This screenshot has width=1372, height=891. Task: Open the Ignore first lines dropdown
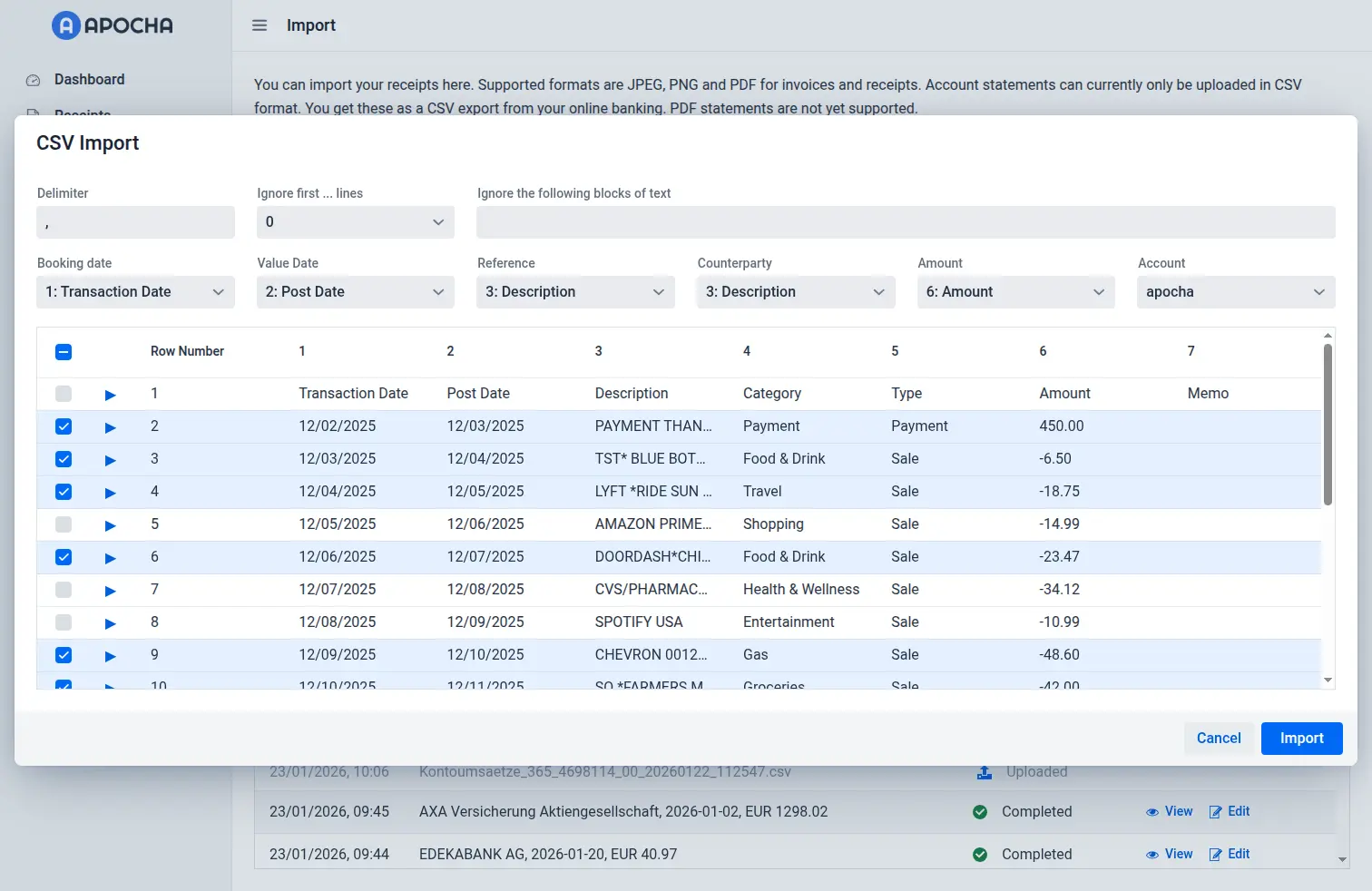pos(354,221)
